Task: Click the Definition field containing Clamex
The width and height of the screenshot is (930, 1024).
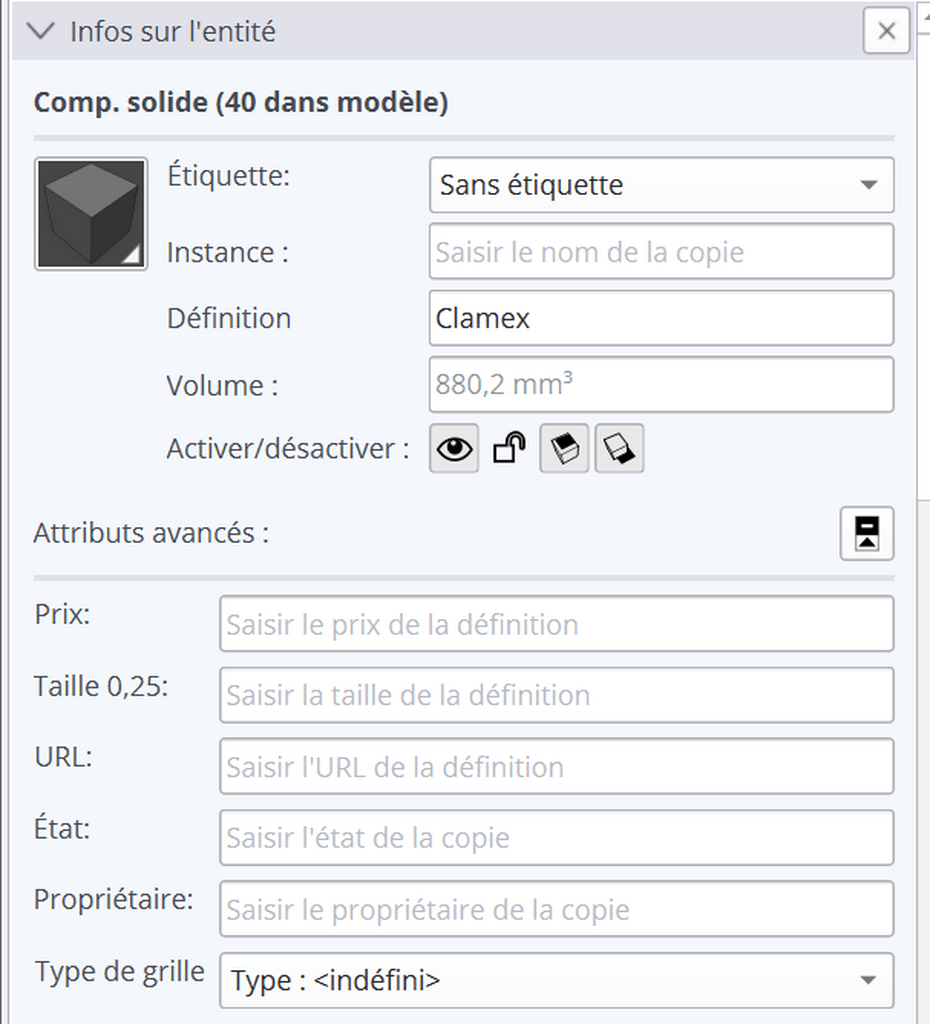Action: [661, 318]
